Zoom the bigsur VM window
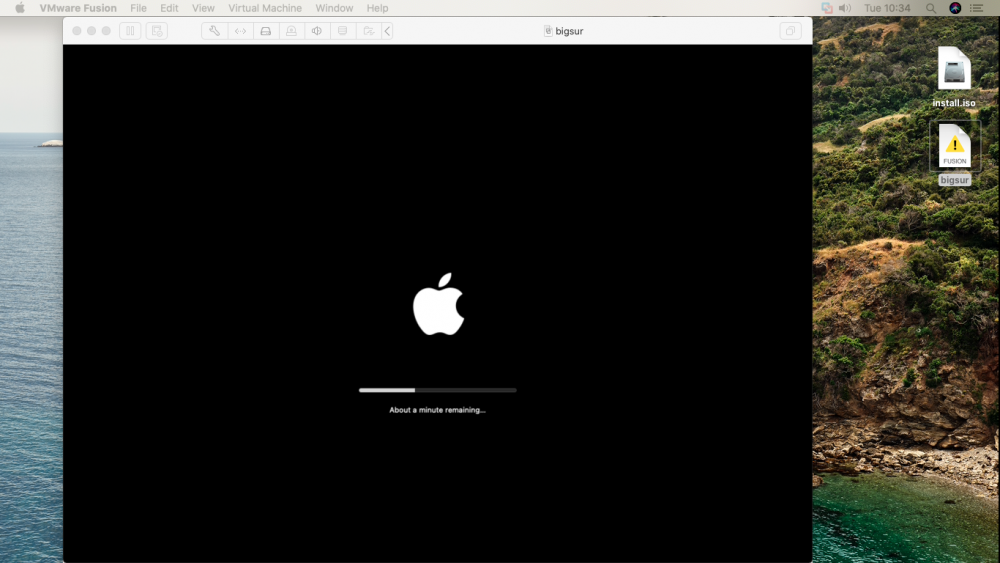1000x563 pixels. [106, 31]
